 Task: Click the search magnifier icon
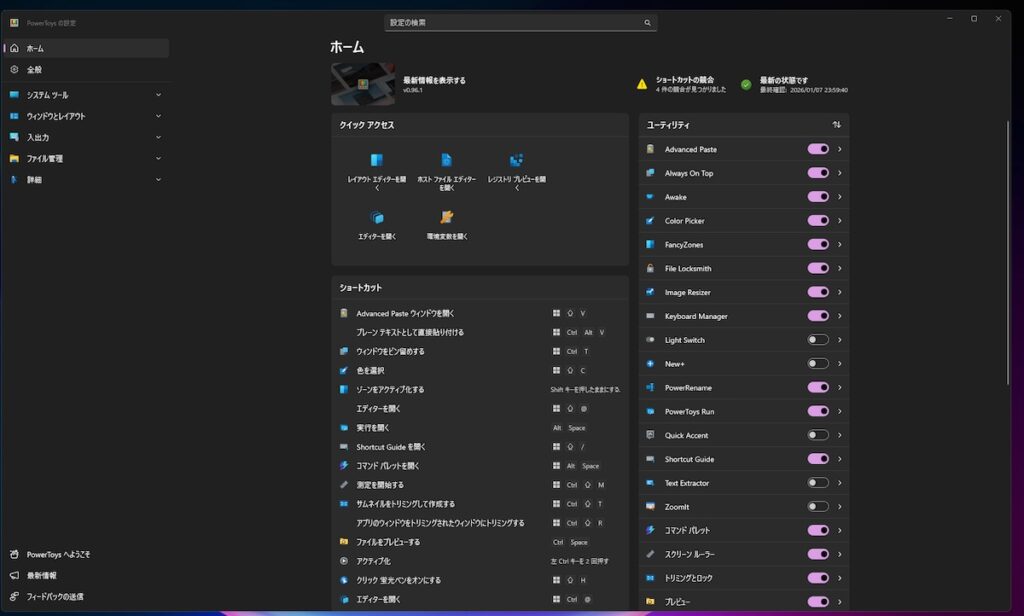[647, 22]
